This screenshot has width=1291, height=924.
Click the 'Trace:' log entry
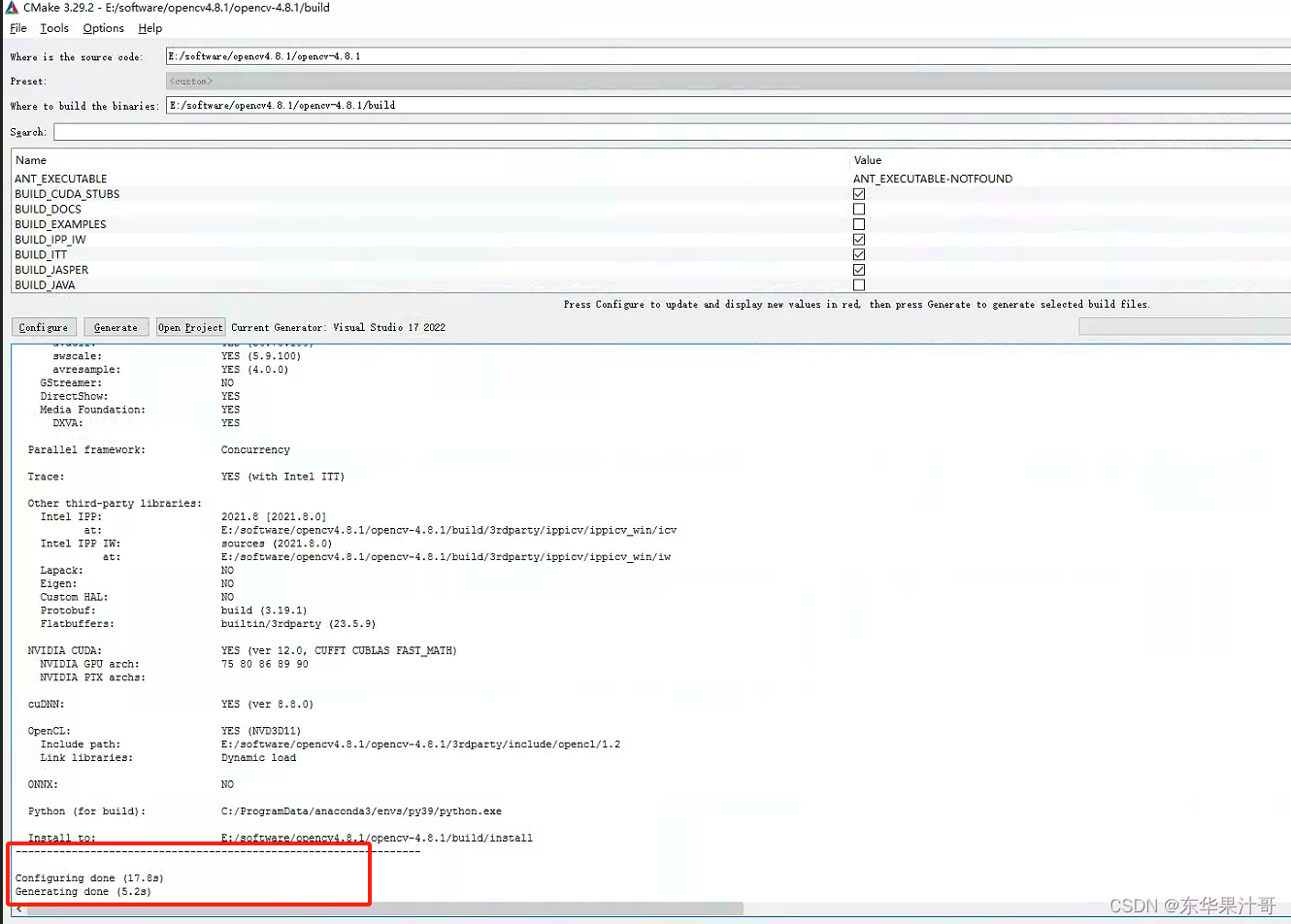pos(46,477)
